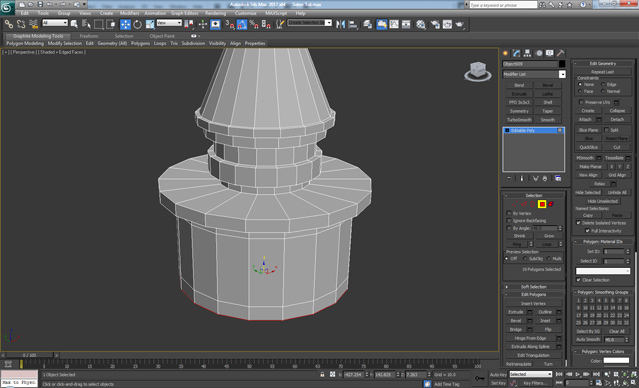The height and width of the screenshot is (388, 639).
Task: Select Border sub-object level icon
Action: coord(533,204)
